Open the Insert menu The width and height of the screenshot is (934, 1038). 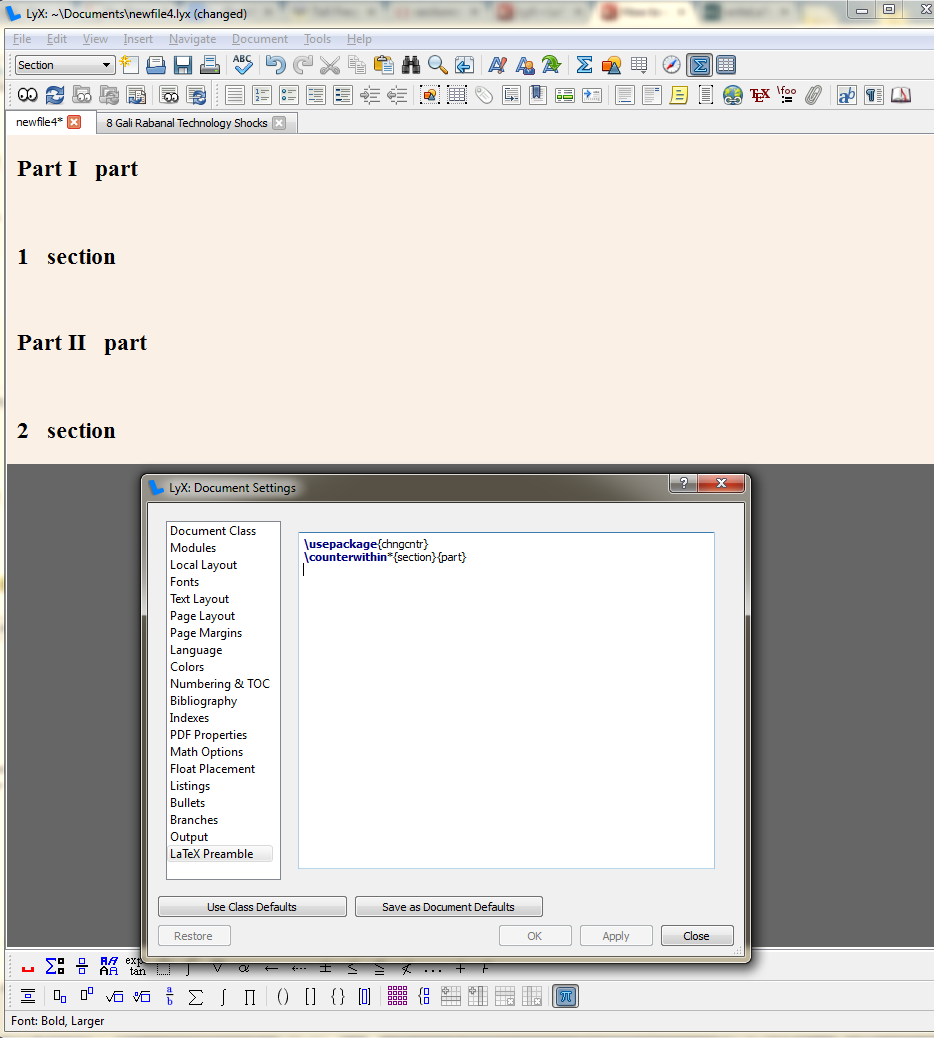[x=138, y=39]
